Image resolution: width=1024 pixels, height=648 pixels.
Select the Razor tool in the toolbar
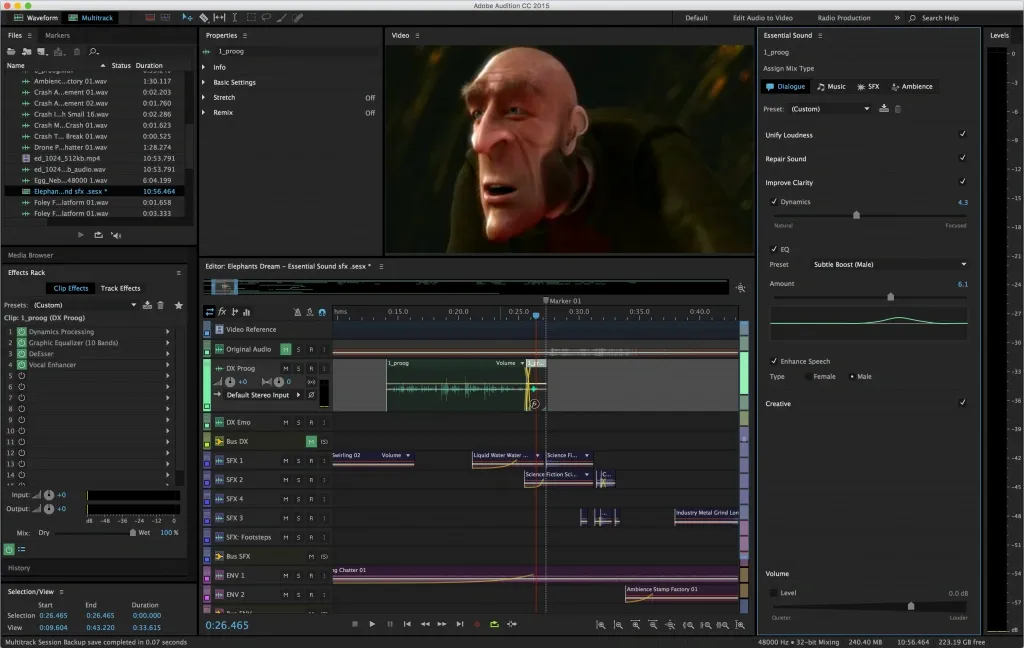coord(206,16)
